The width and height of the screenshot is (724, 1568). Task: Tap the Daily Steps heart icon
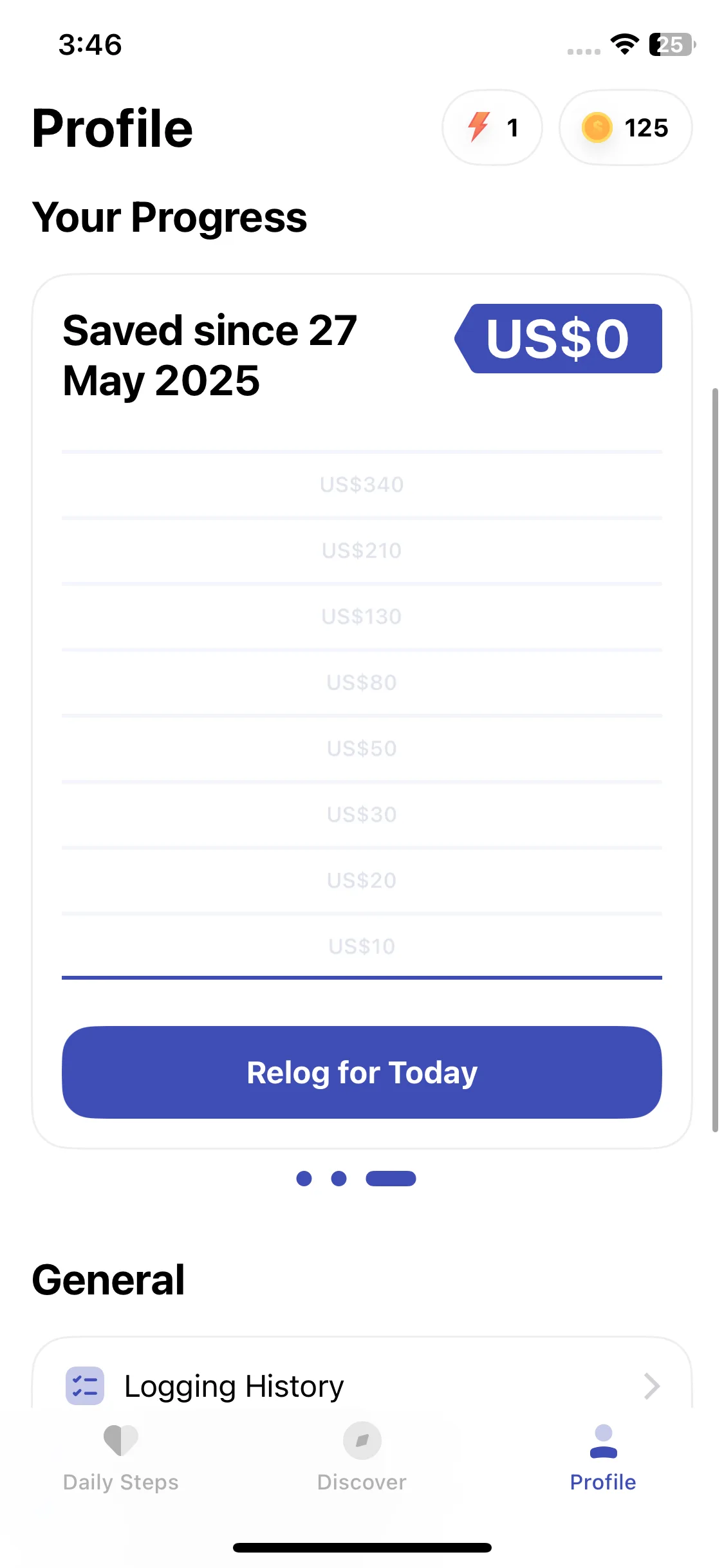click(x=120, y=1441)
